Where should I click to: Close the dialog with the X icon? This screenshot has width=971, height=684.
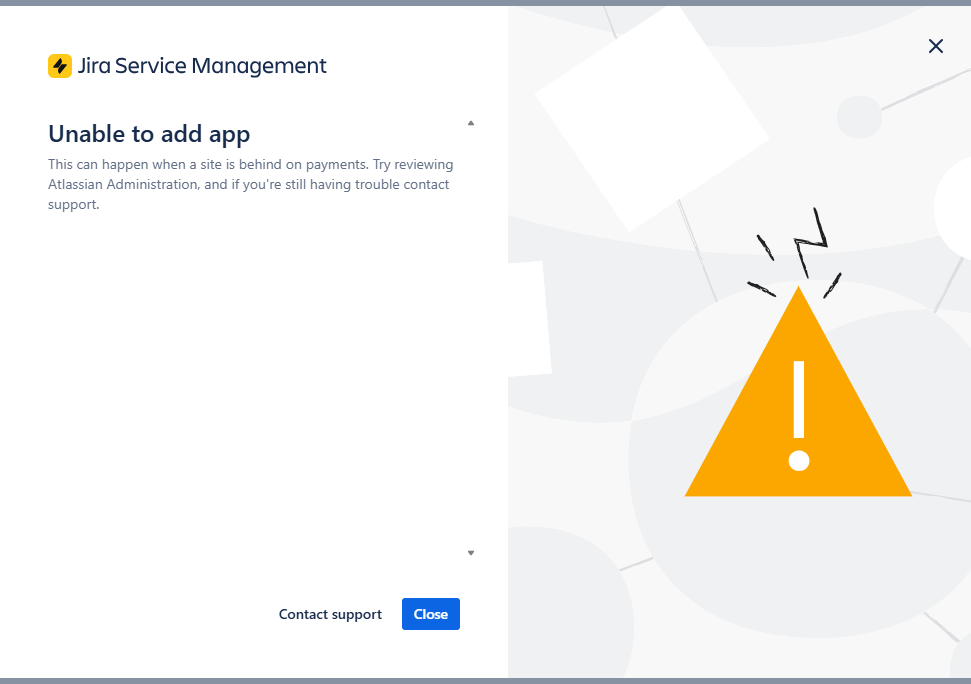point(936,46)
